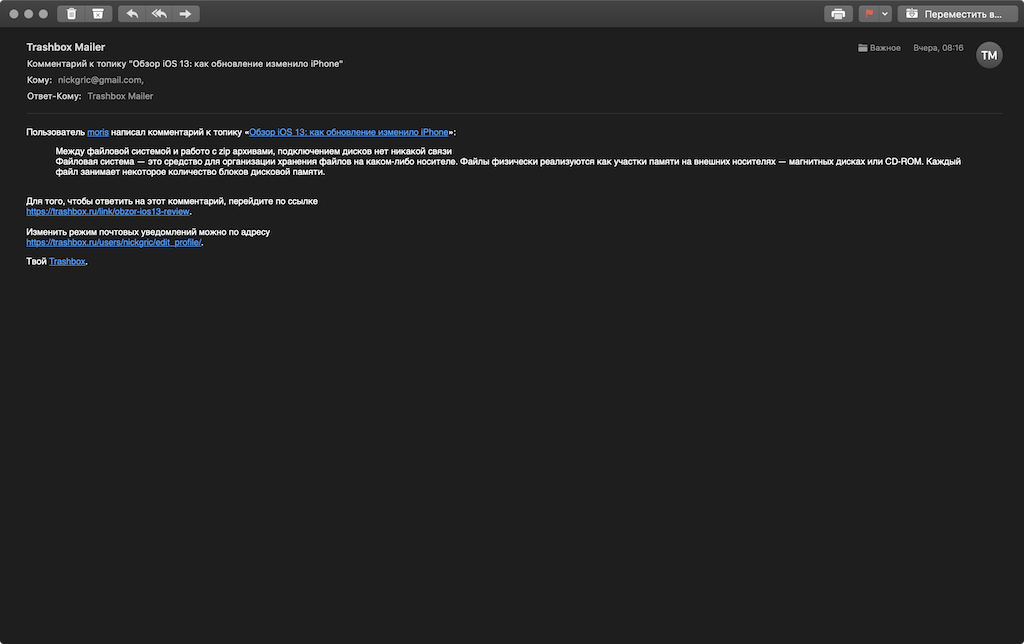1024x644 pixels.
Task: Close the message window with the first window button
Action: tap(14, 14)
